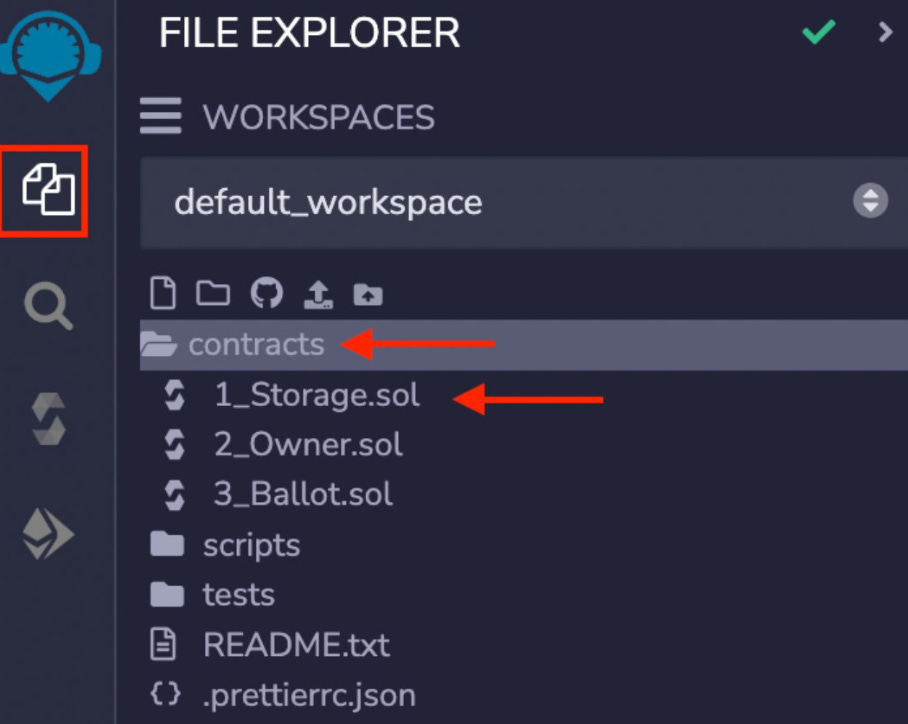
Task: Open the Solidity compiler sidebar icon
Action: click(x=49, y=418)
